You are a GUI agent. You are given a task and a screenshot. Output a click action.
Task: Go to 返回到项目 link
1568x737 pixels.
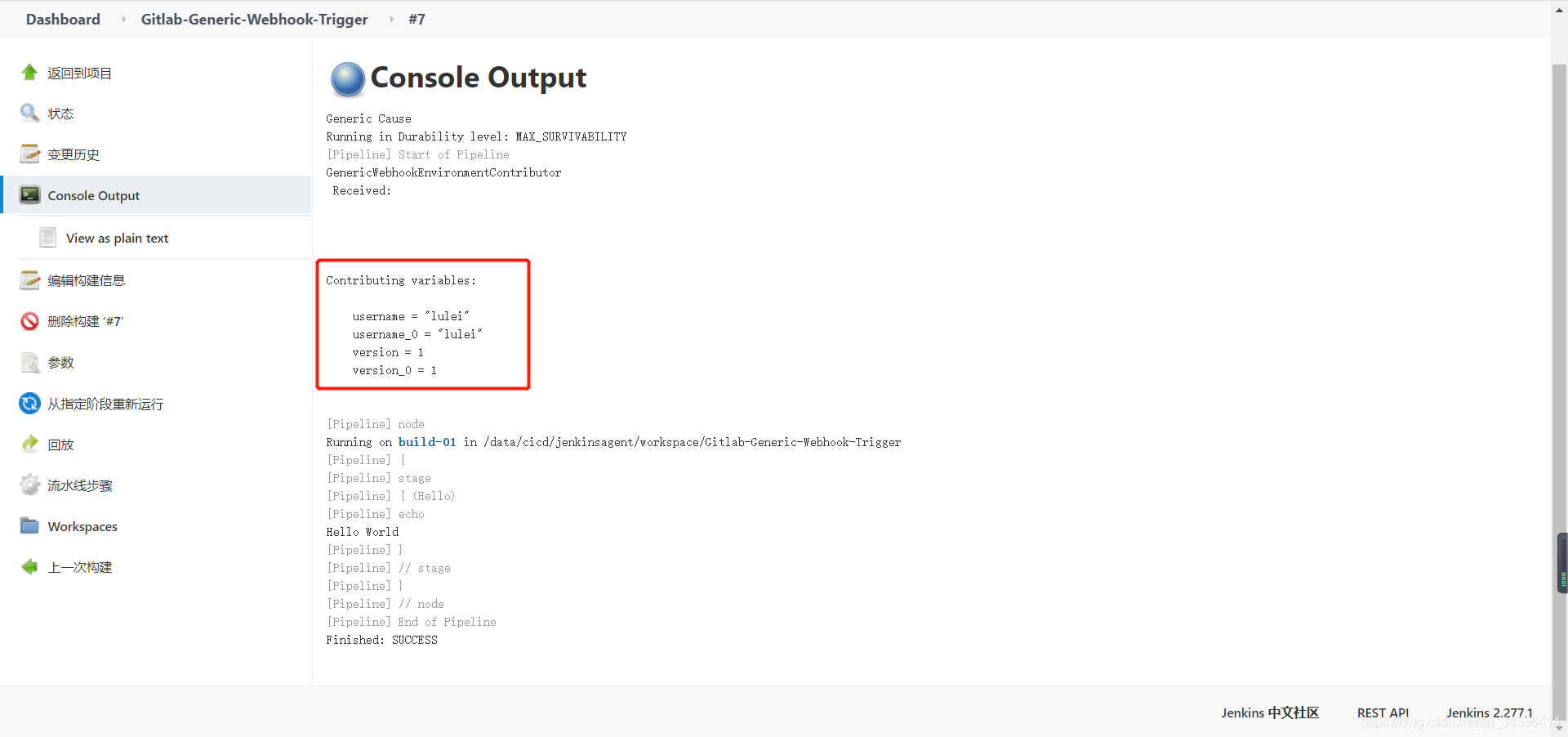pos(79,73)
